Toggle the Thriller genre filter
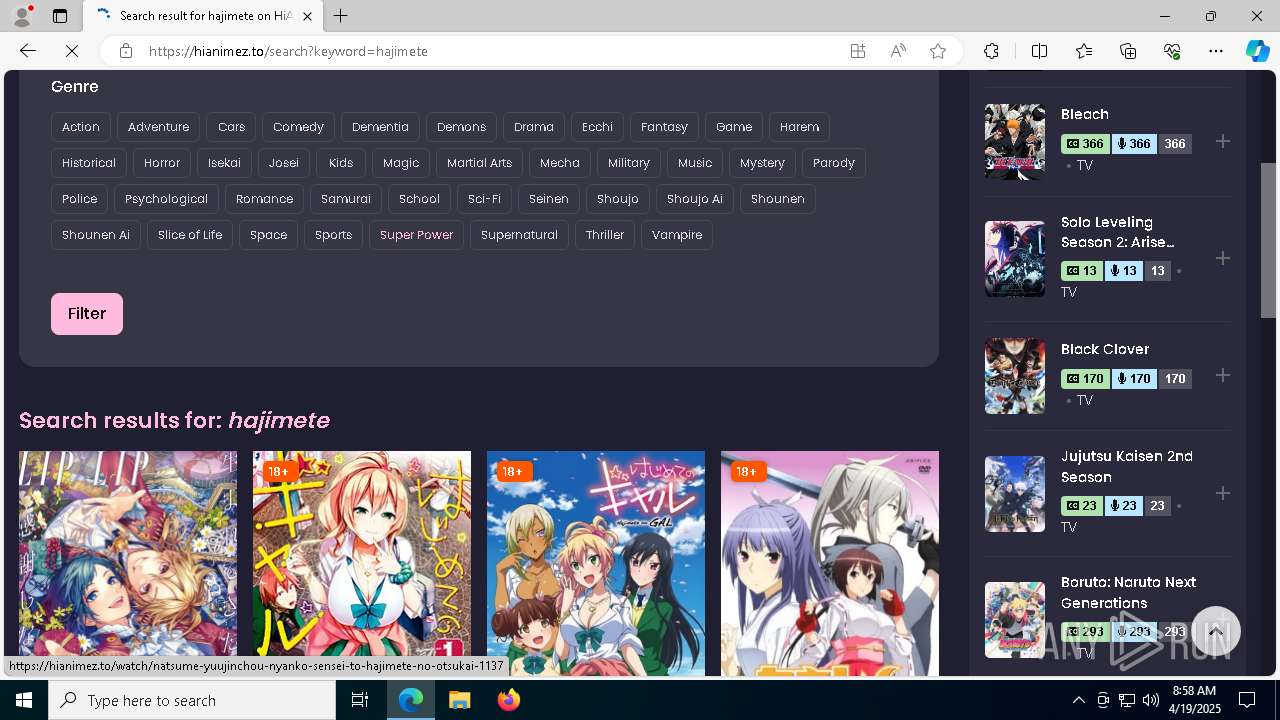 pyautogui.click(x=605, y=235)
